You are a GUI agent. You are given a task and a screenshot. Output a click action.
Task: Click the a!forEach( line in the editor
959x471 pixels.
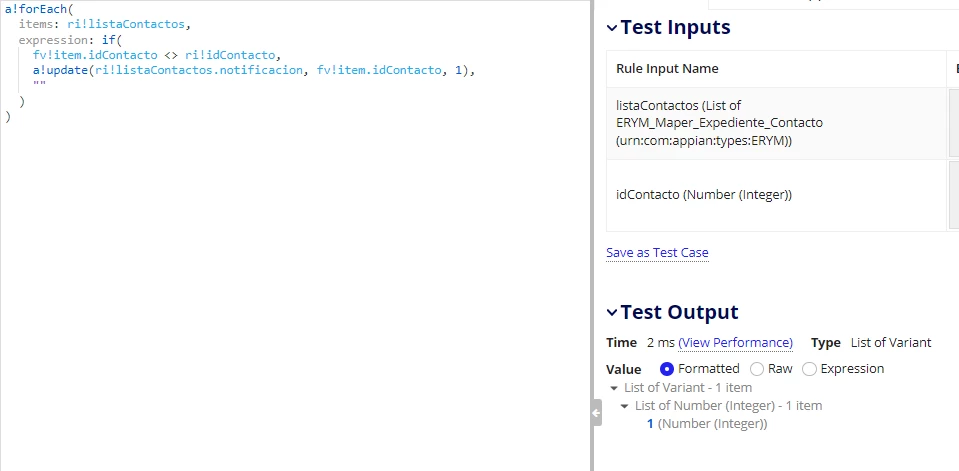click(39, 10)
